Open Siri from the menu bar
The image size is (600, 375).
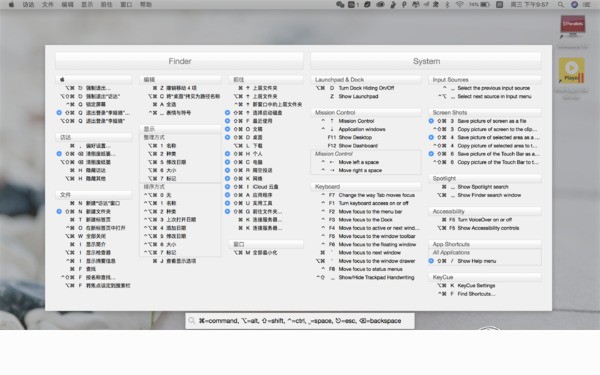[x=574, y=5]
